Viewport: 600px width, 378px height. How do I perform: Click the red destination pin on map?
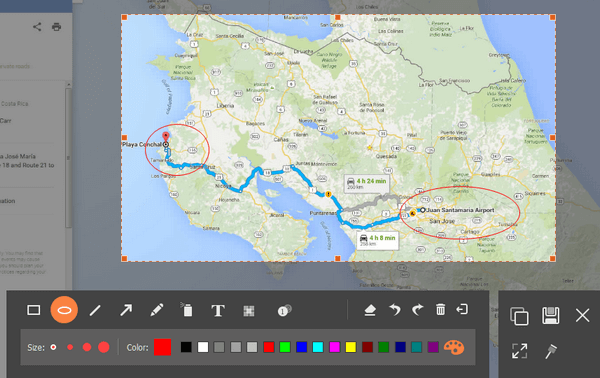(x=166, y=137)
